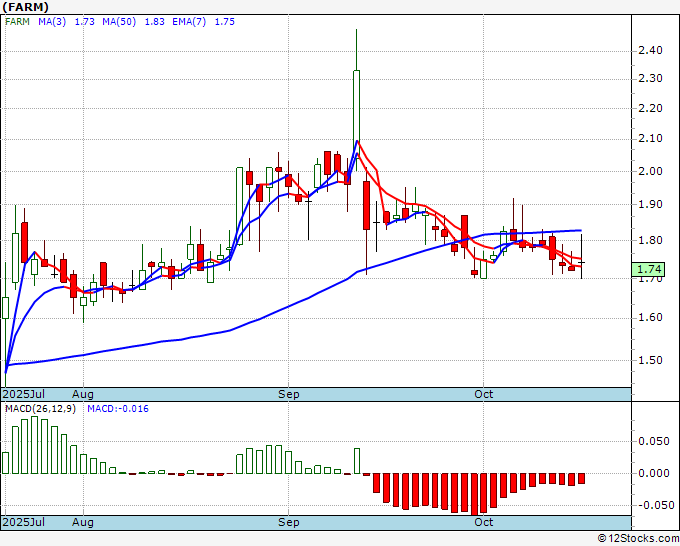Click the EMA(7) value 1.75
The height and width of the screenshot is (546, 680).
tap(225, 22)
